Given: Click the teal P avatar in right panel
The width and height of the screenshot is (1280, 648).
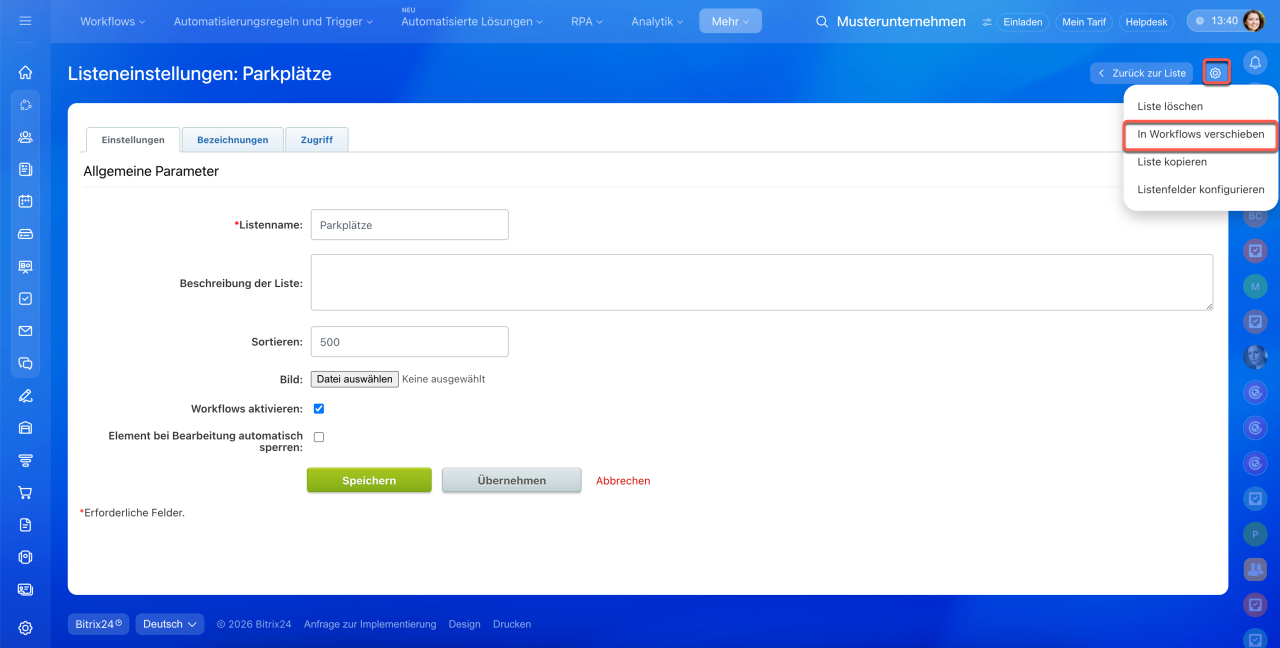Looking at the screenshot, I should [1255, 534].
